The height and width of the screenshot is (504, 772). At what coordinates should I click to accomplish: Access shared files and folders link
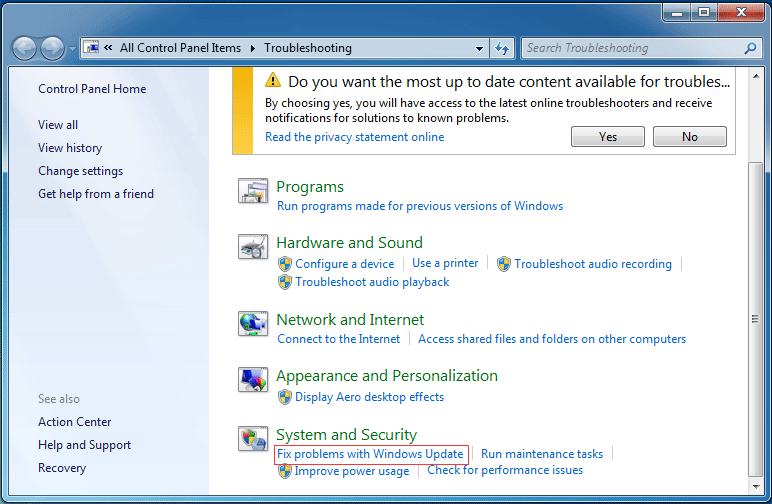552,339
